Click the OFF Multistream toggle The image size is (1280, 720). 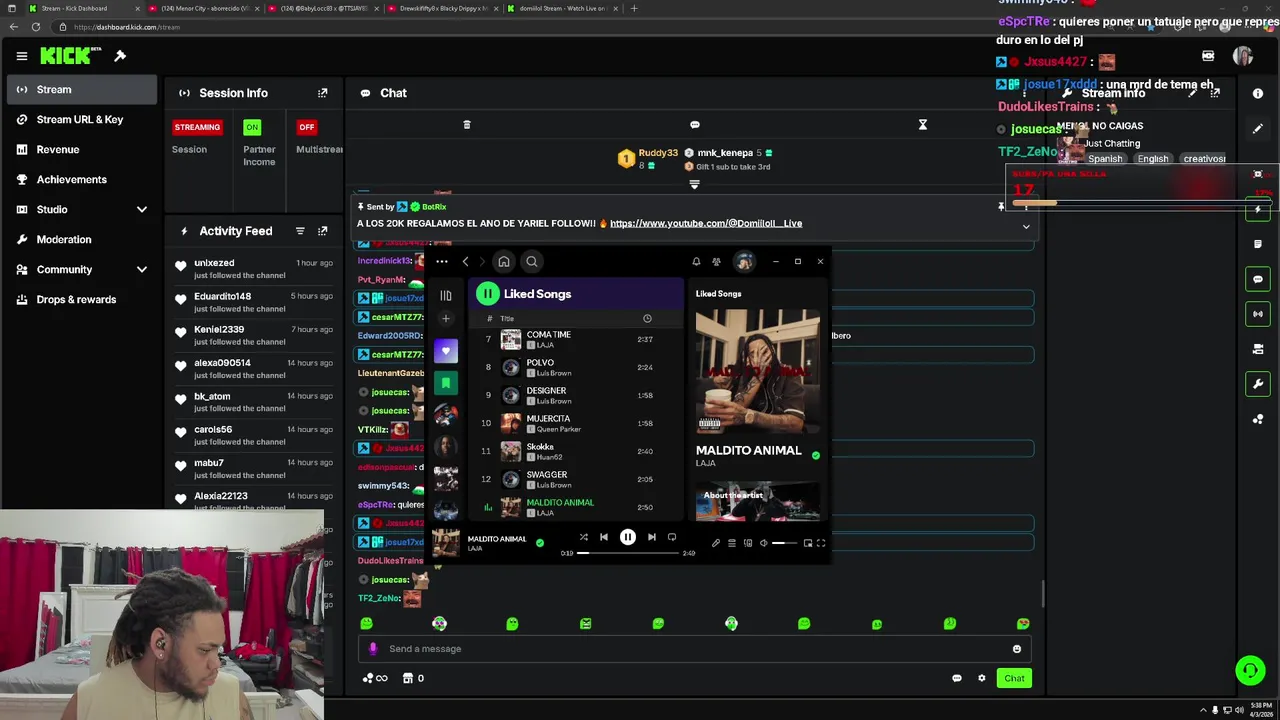pyautogui.click(x=307, y=127)
